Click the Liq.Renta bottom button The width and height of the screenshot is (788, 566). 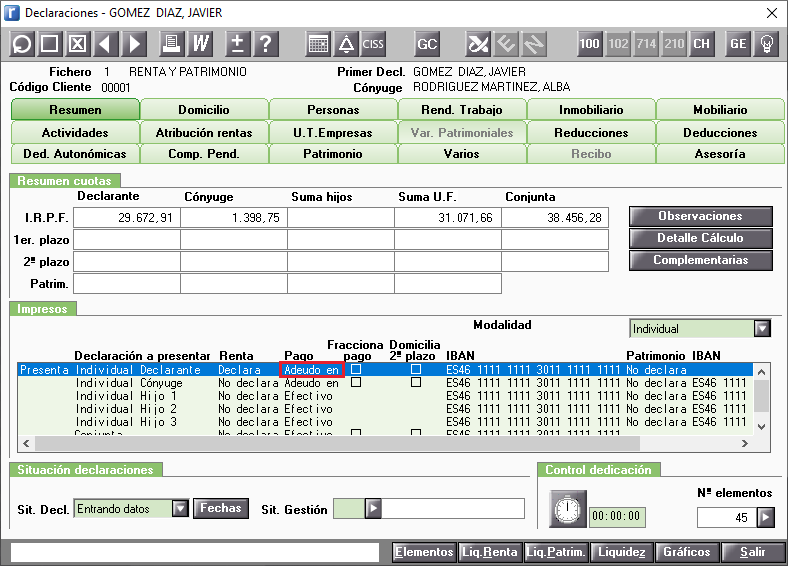(490, 552)
